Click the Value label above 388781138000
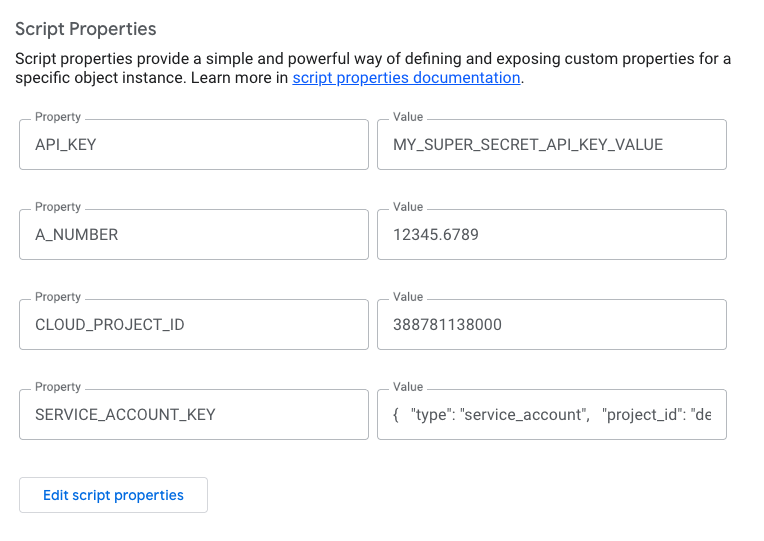Image resolution: width=764 pixels, height=541 pixels. click(x=408, y=297)
